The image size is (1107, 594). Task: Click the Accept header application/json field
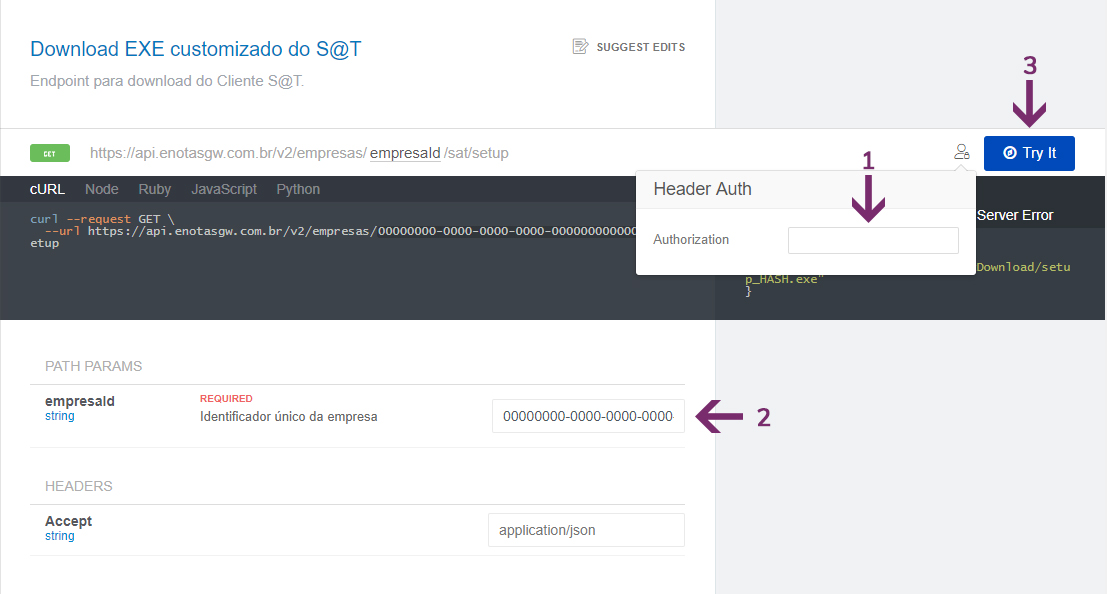(586, 529)
